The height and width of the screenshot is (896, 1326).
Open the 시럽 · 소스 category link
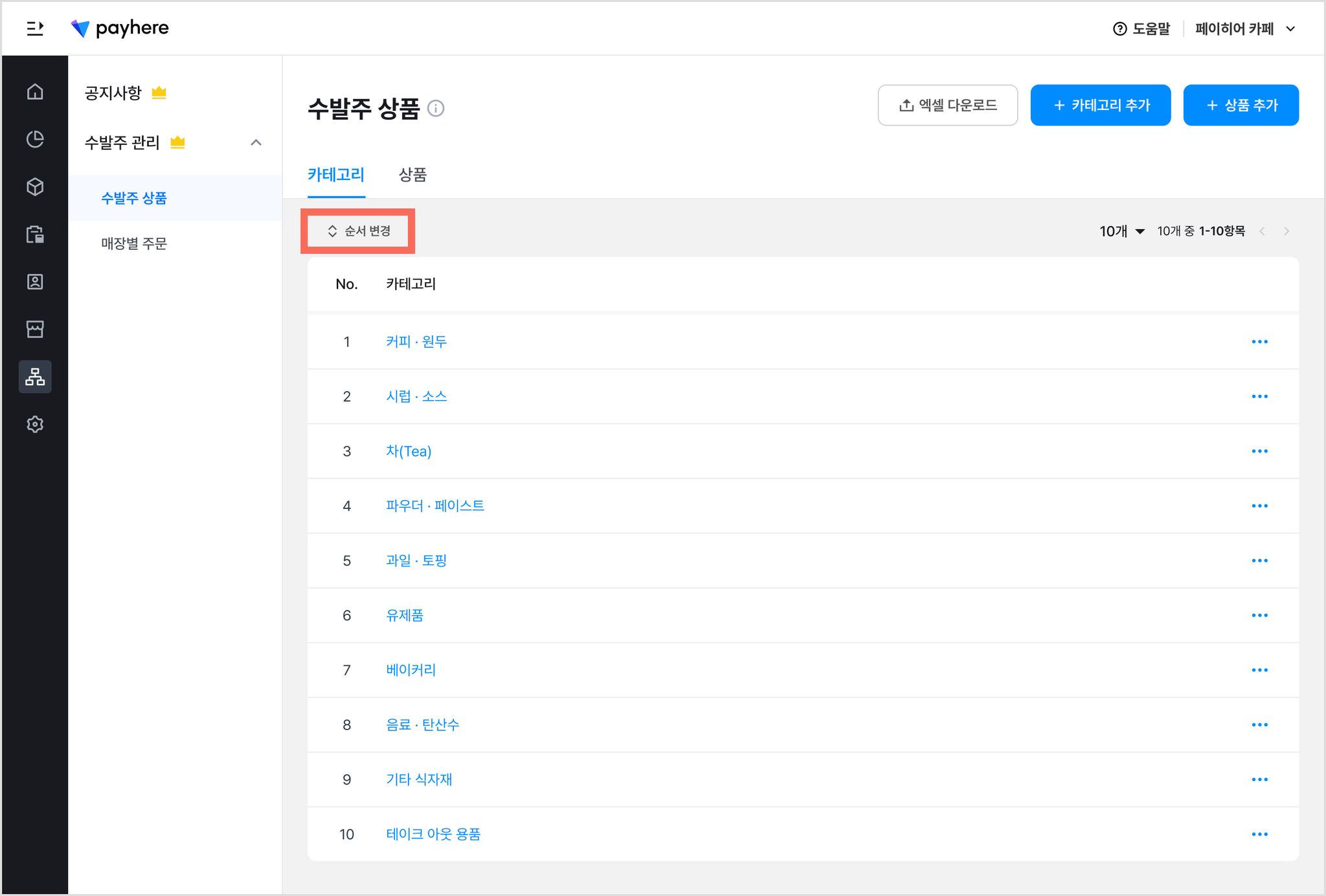tap(416, 396)
